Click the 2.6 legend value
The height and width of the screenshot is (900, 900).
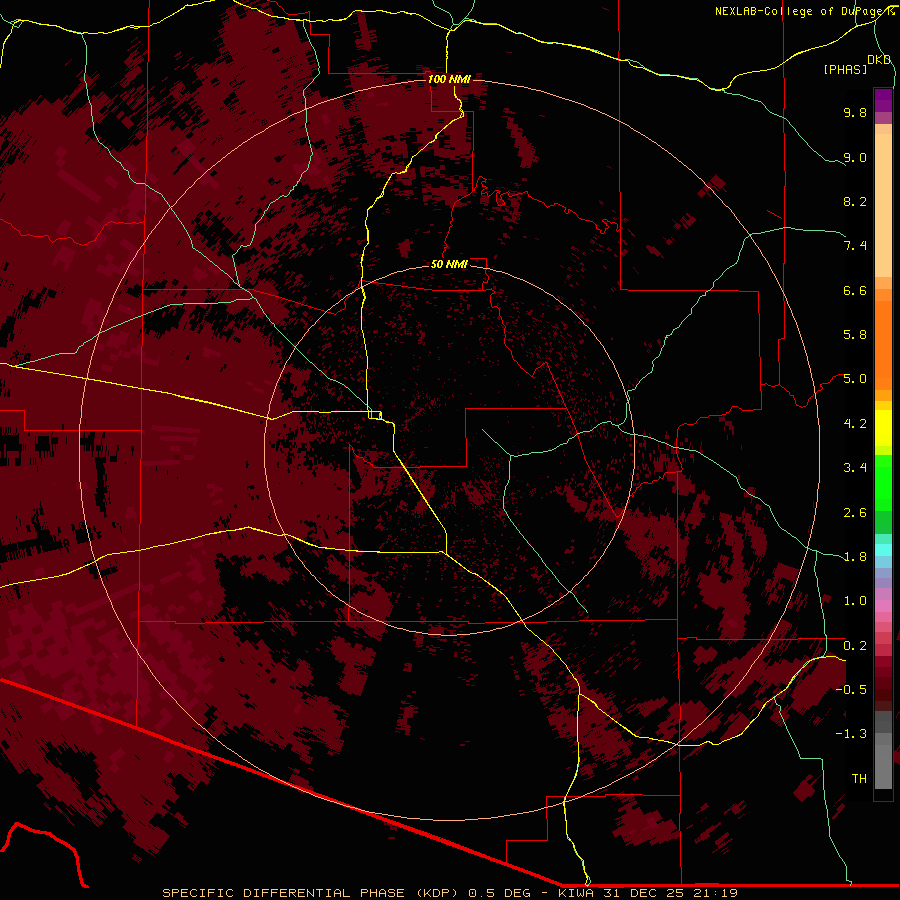coord(855,513)
